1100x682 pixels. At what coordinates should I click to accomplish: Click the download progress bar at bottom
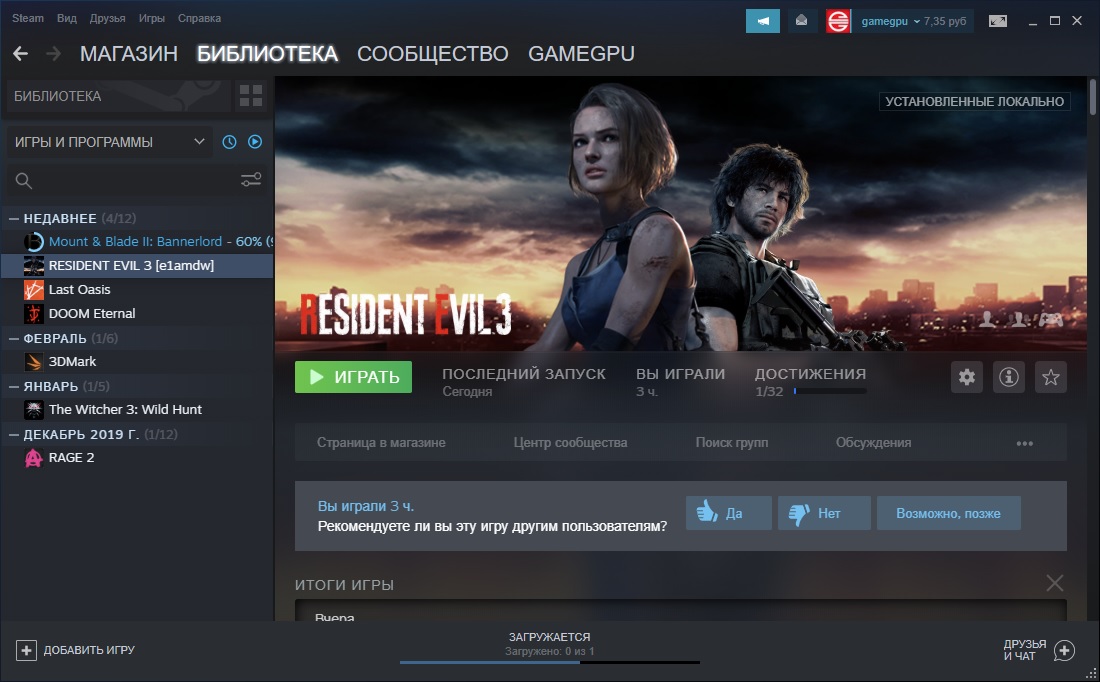pos(550,662)
